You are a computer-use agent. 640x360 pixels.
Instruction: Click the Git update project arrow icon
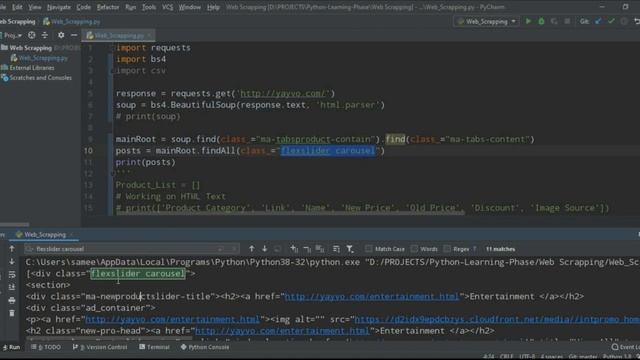(x=598, y=21)
